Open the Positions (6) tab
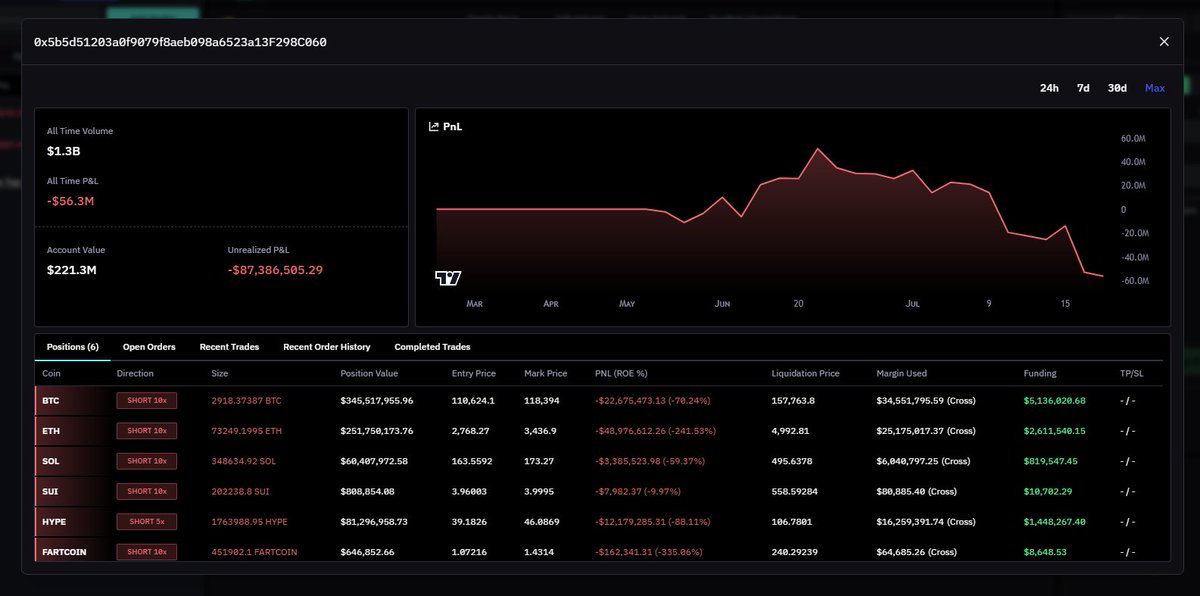 [x=73, y=347]
